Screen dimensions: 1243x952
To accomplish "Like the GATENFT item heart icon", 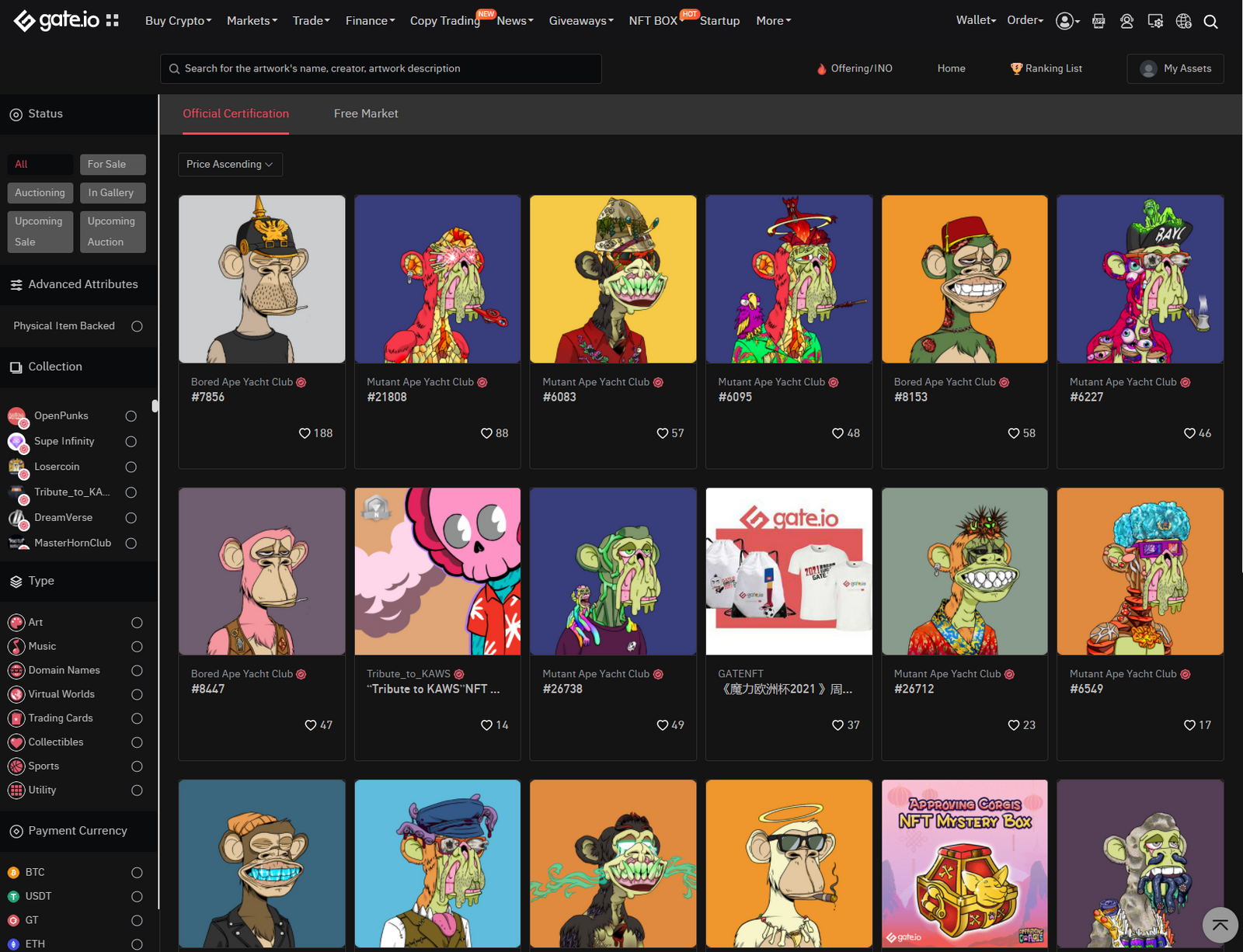I will [837, 725].
